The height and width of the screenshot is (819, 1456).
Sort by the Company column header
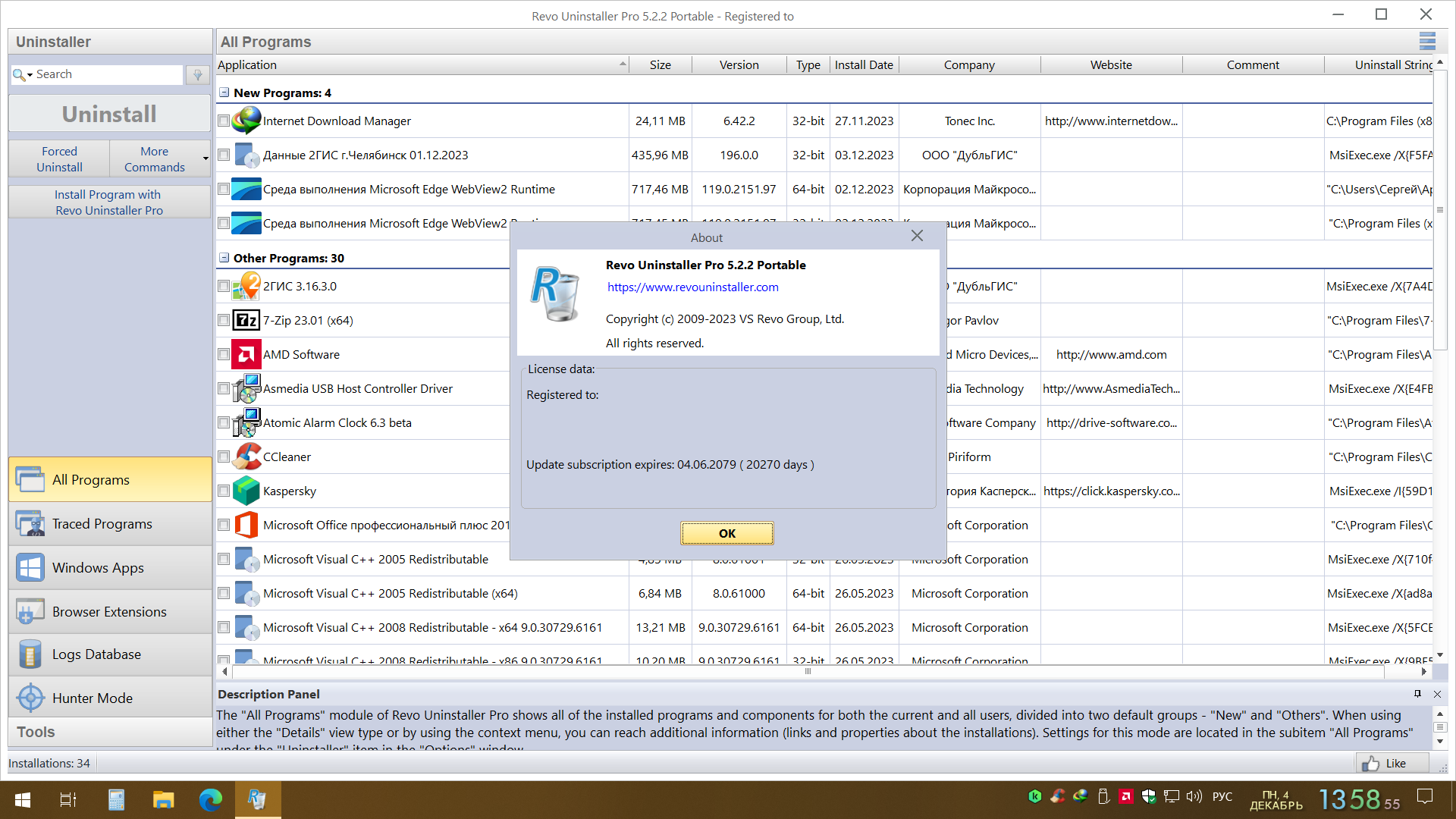click(x=969, y=65)
